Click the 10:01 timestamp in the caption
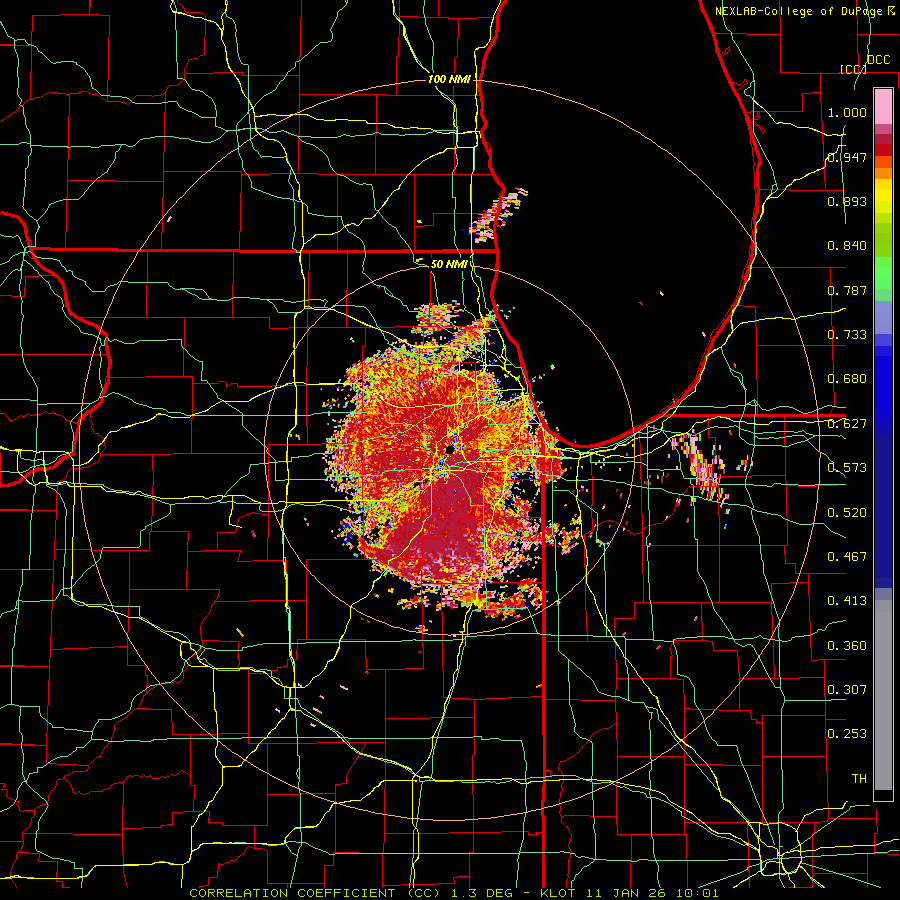Screen dimensions: 900x900 (x=697, y=893)
